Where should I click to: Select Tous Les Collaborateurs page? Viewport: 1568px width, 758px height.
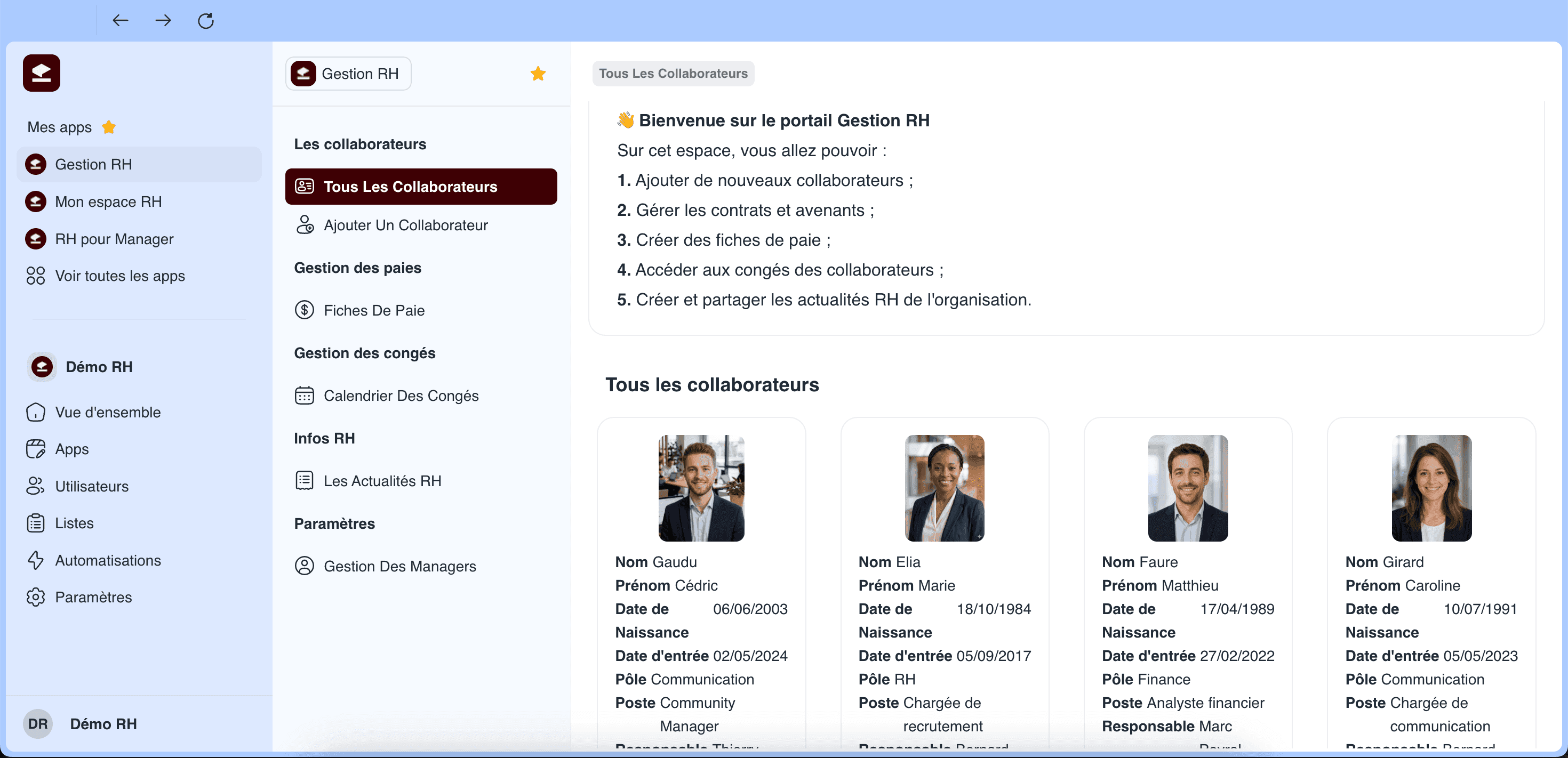click(x=421, y=186)
